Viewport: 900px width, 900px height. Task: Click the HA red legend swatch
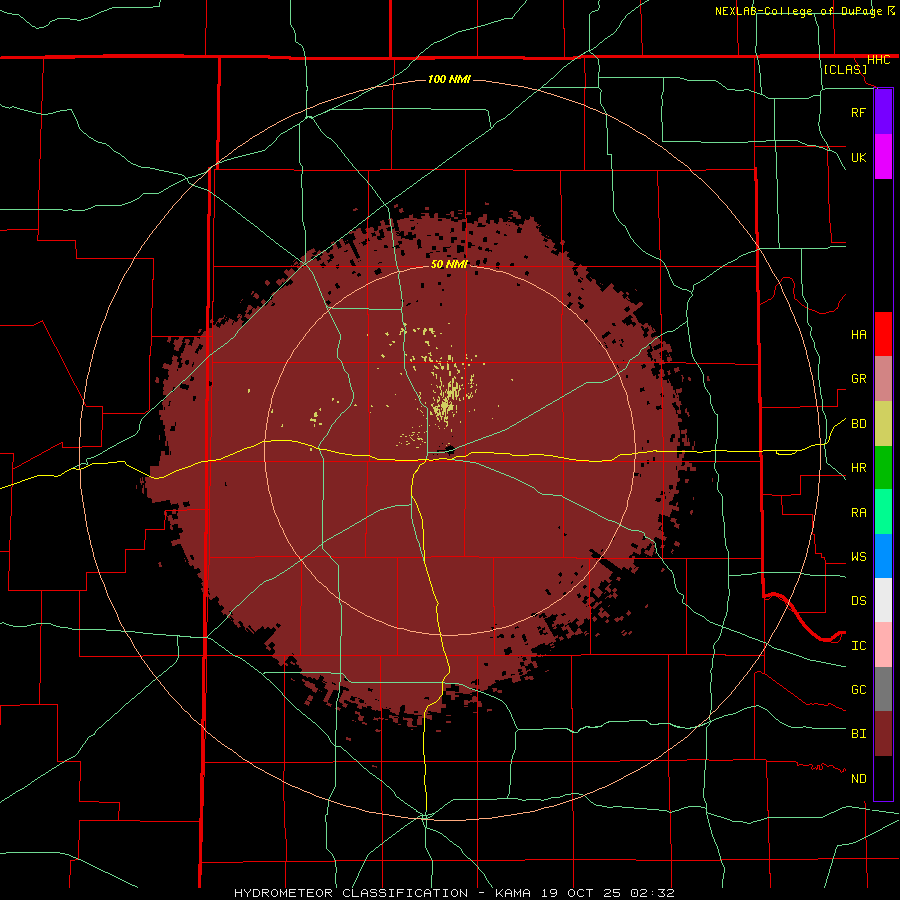click(x=883, y=334)
